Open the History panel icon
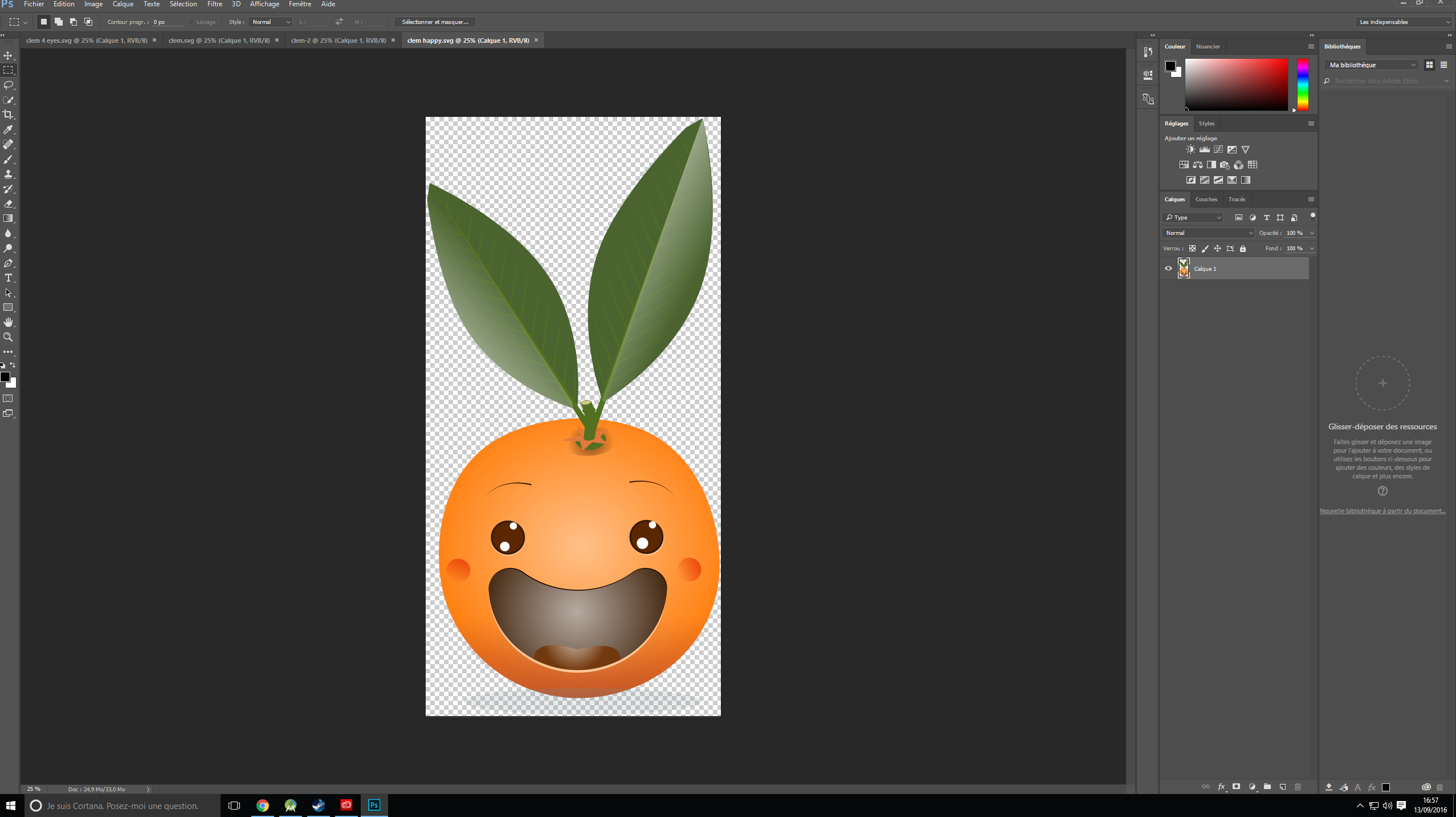The height and width of the screenshot is (817, 1456). 1148,52
